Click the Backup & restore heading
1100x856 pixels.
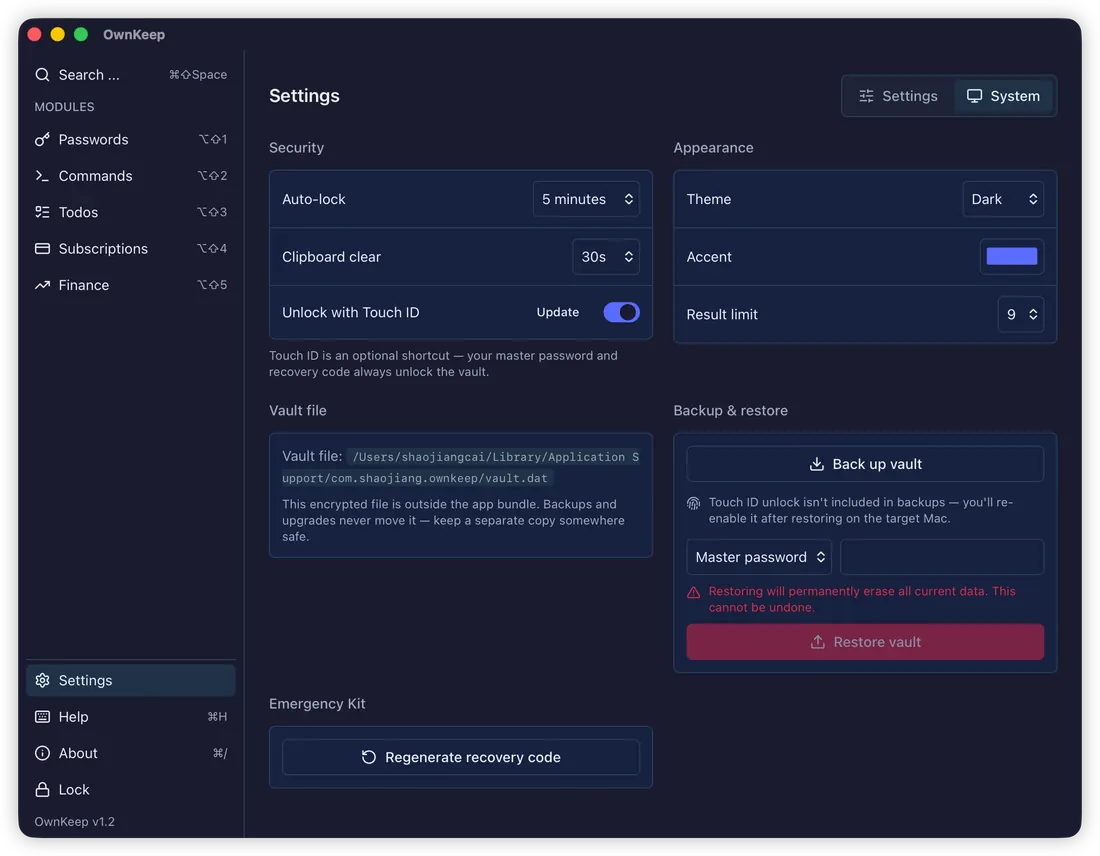click(x=730, y=410)
